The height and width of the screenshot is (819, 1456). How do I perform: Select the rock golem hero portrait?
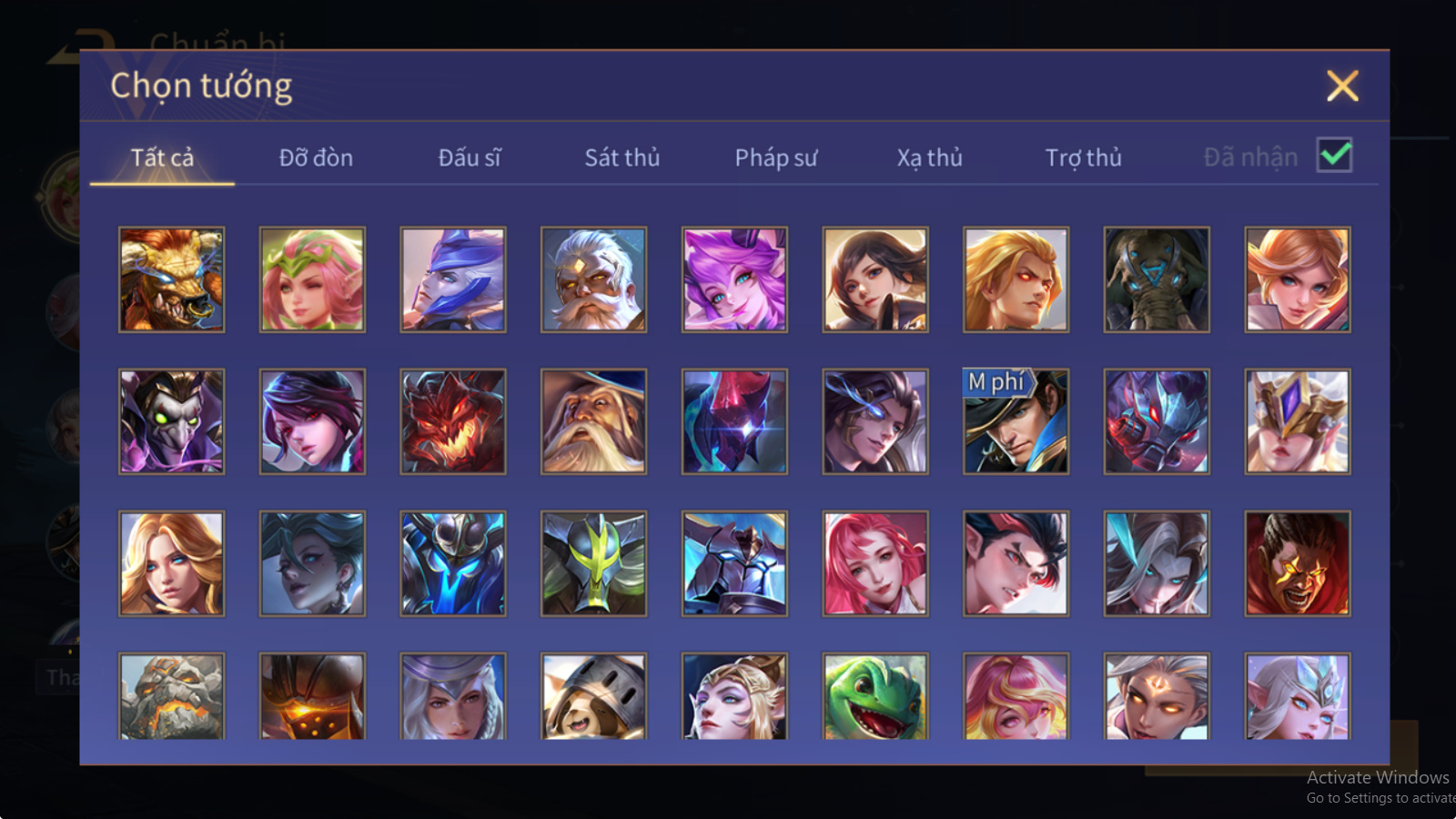pyautogui.click(x=172, y=696)
